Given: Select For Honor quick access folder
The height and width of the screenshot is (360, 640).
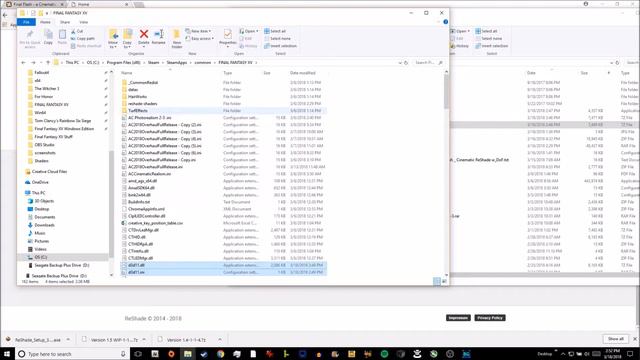Looking at the screenshot, I should click(43, 97).
